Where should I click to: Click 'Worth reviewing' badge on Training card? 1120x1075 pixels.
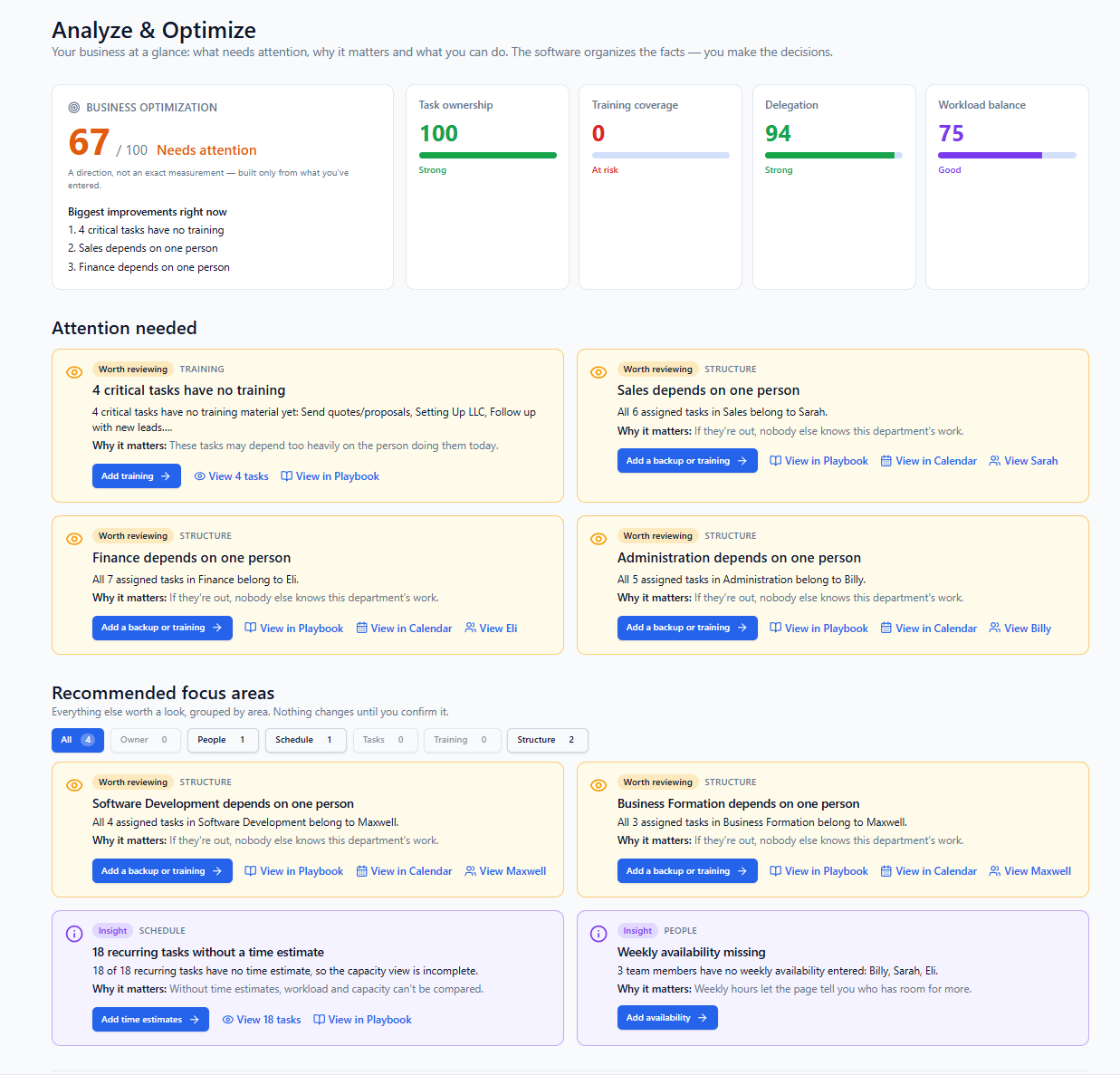[133, 370]
